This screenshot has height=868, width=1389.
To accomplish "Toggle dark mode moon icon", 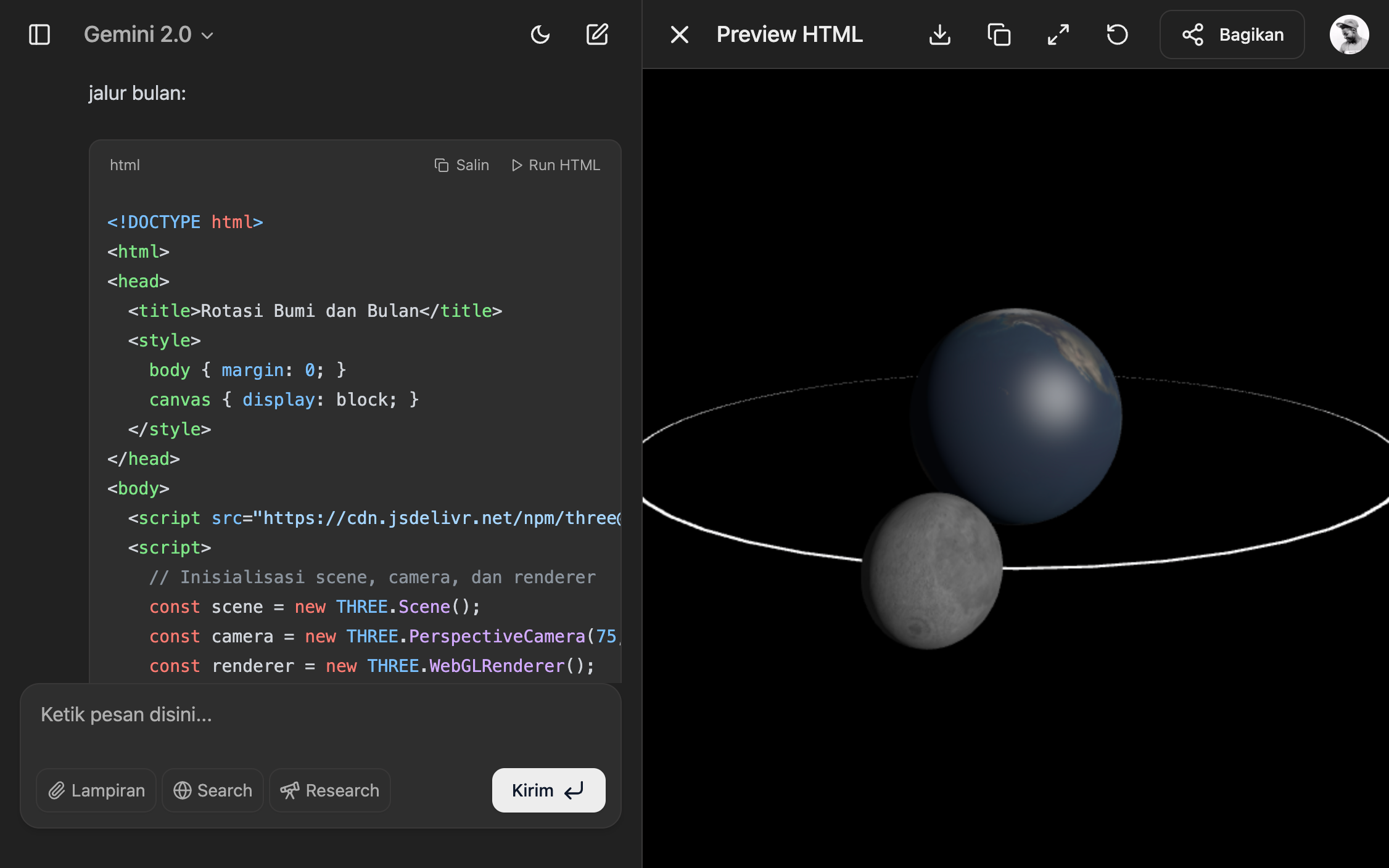I will 540,35.
